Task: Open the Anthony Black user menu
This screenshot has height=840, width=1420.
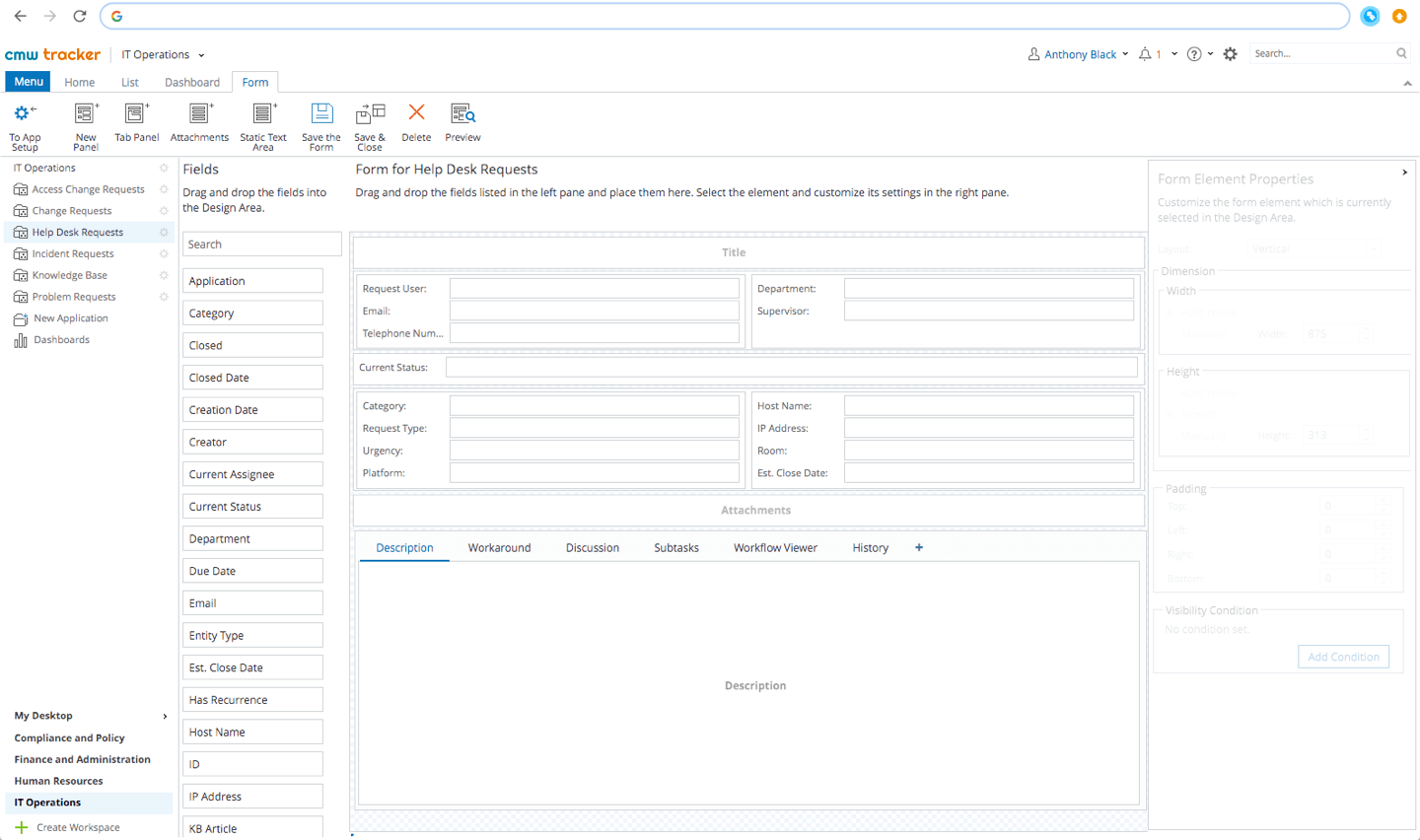Action: point(1078,54)
